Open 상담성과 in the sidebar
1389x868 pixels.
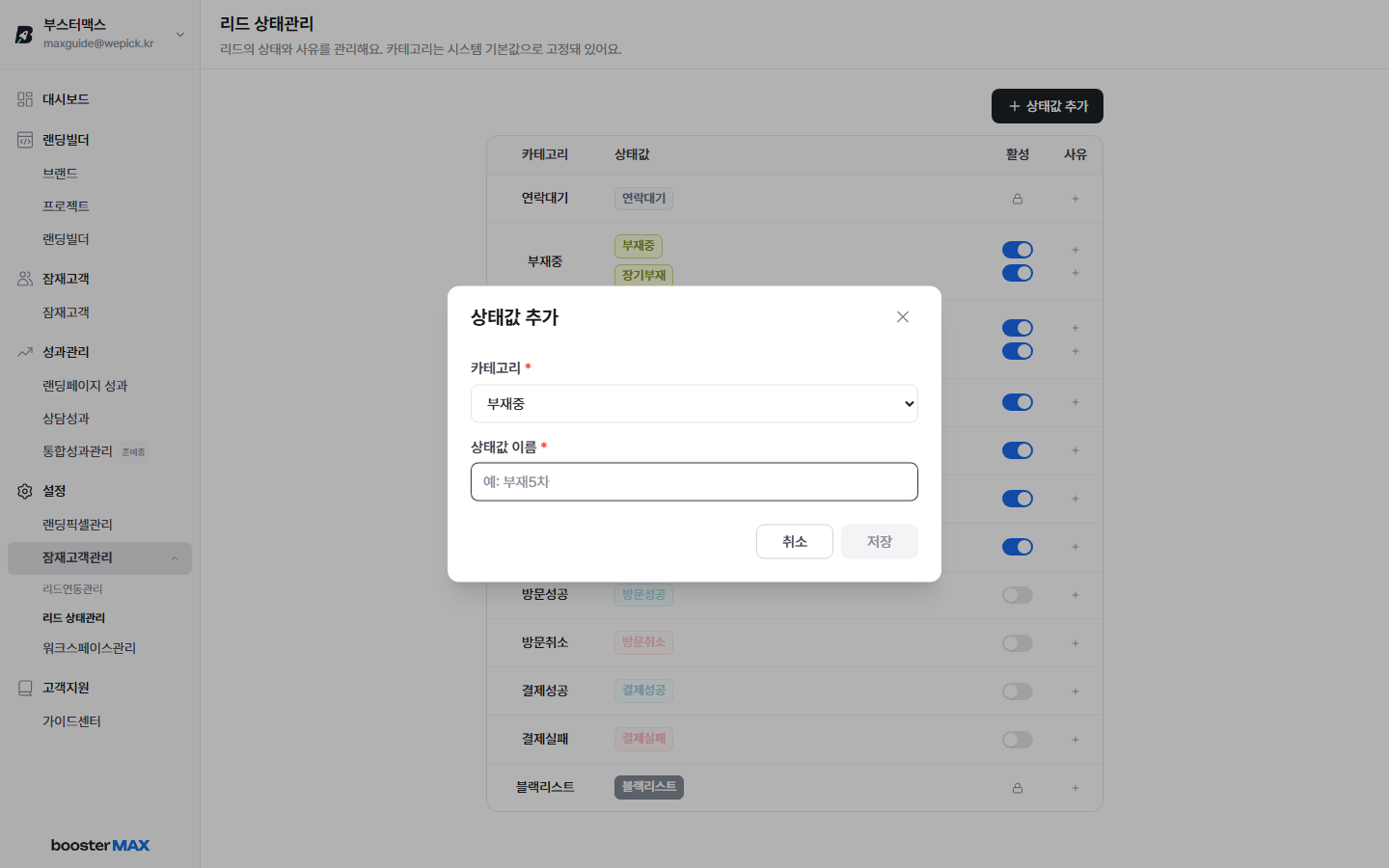coord(66,419)
